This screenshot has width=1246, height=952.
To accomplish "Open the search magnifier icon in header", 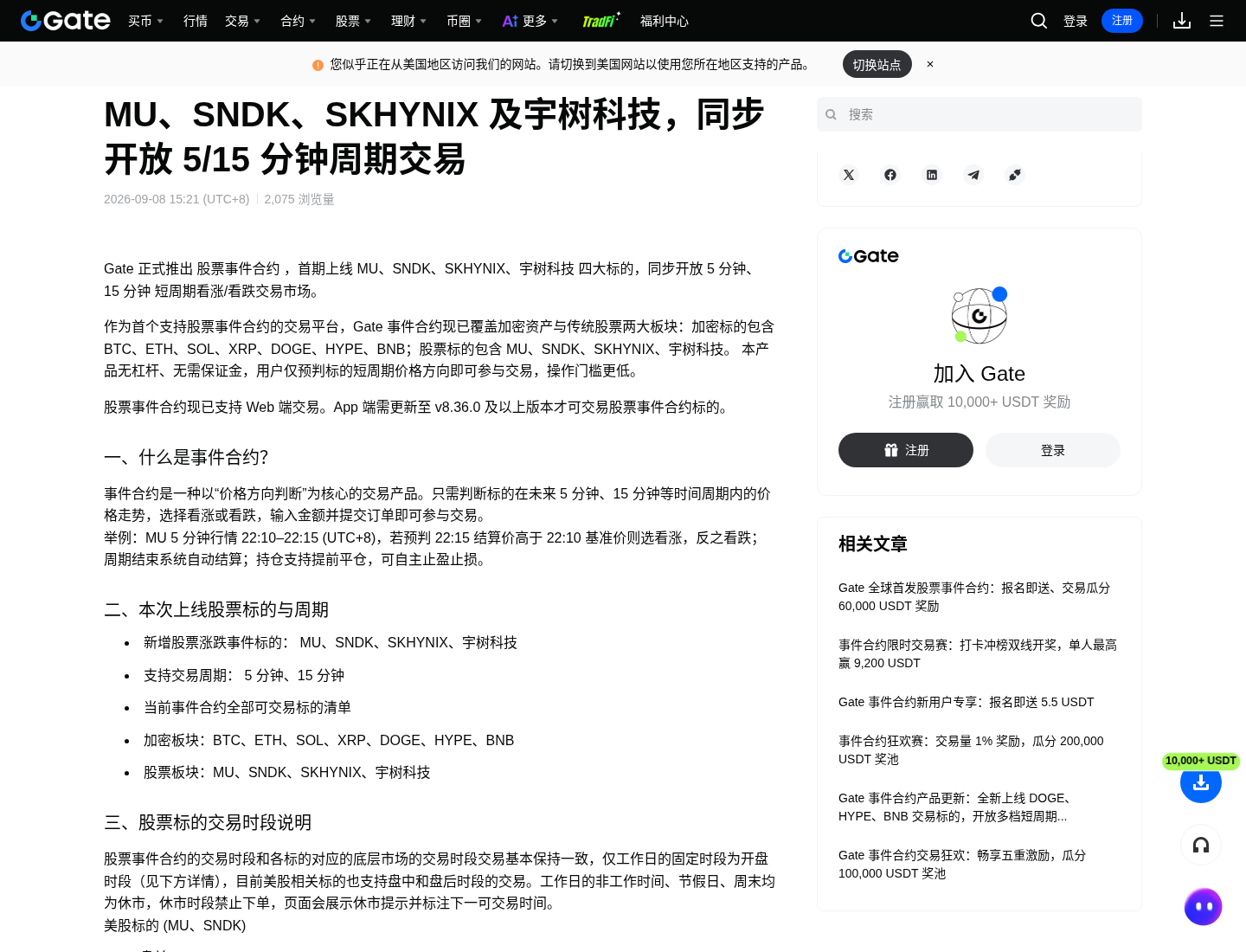I will (x=1039, y=21).
